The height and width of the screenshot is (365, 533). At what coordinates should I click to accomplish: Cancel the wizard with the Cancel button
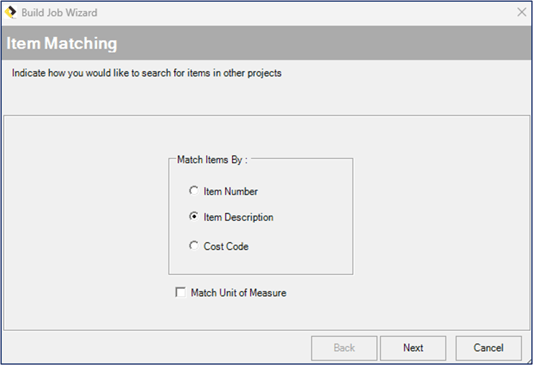[488, 348]
